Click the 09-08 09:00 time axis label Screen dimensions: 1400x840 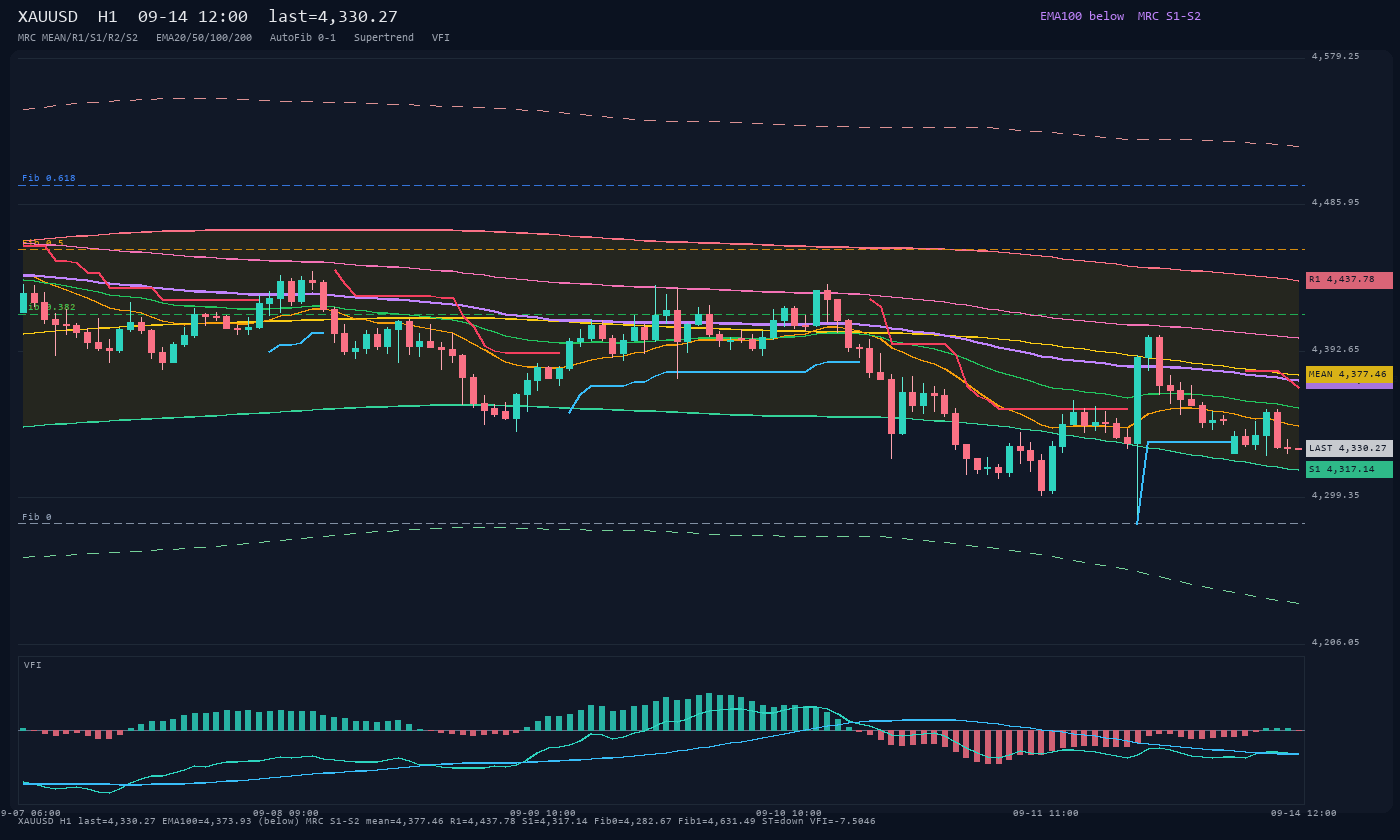click(286, 813)
